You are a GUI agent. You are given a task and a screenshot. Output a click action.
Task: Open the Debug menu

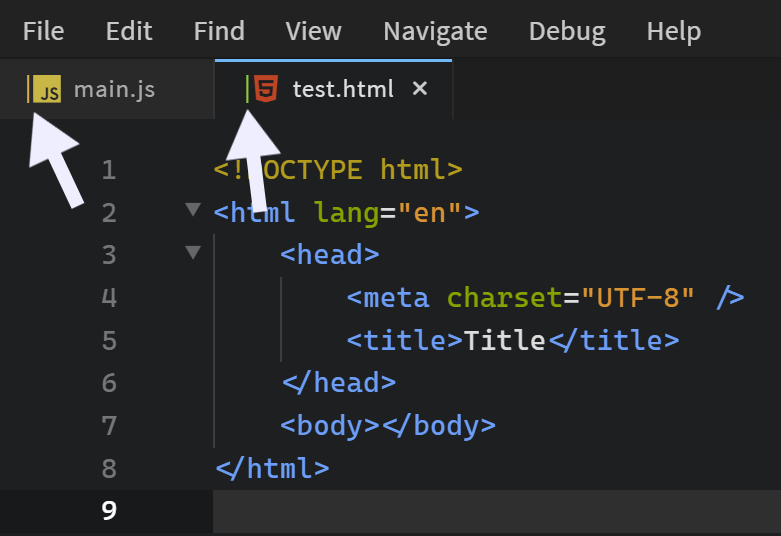[567, 31]
